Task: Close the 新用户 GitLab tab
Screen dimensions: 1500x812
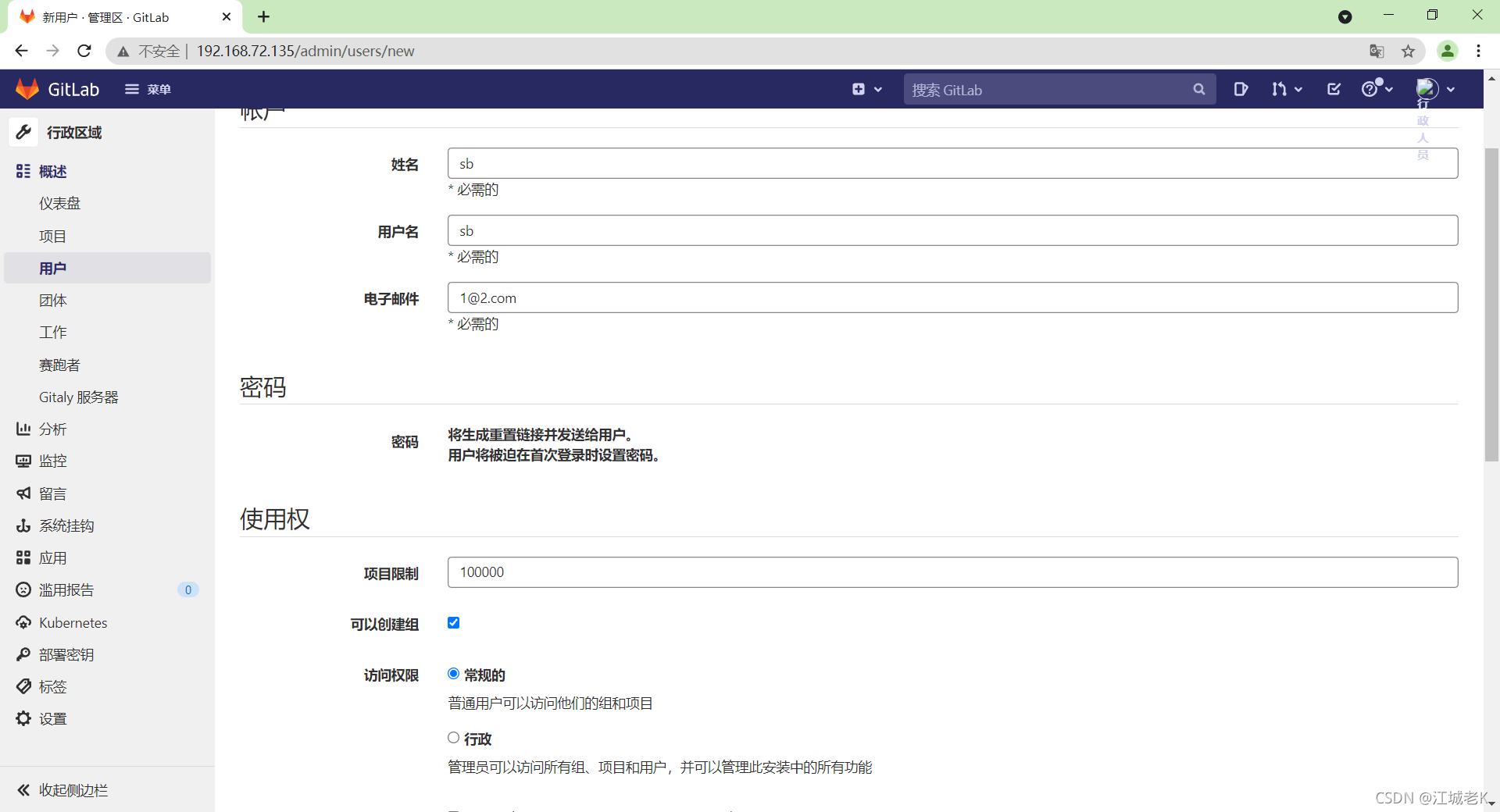Action: pyautogui.click(x=227, y=16)
